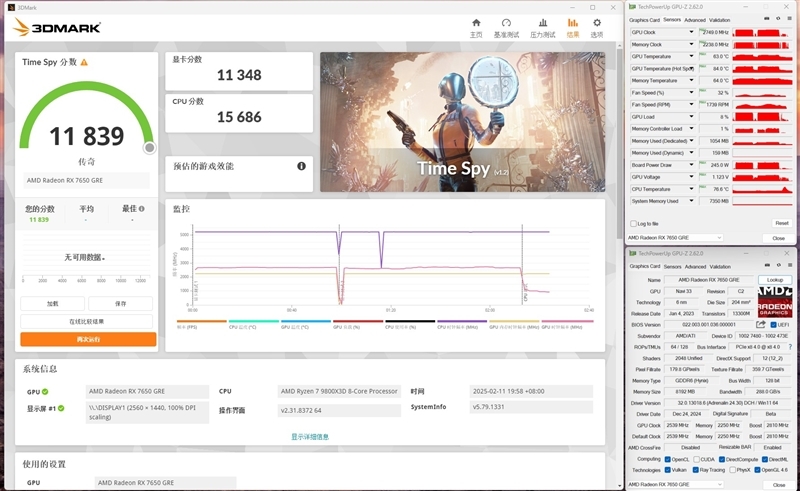
Task: Click the orange 再次运行 run again button
Action: click(x=88, y=339)
